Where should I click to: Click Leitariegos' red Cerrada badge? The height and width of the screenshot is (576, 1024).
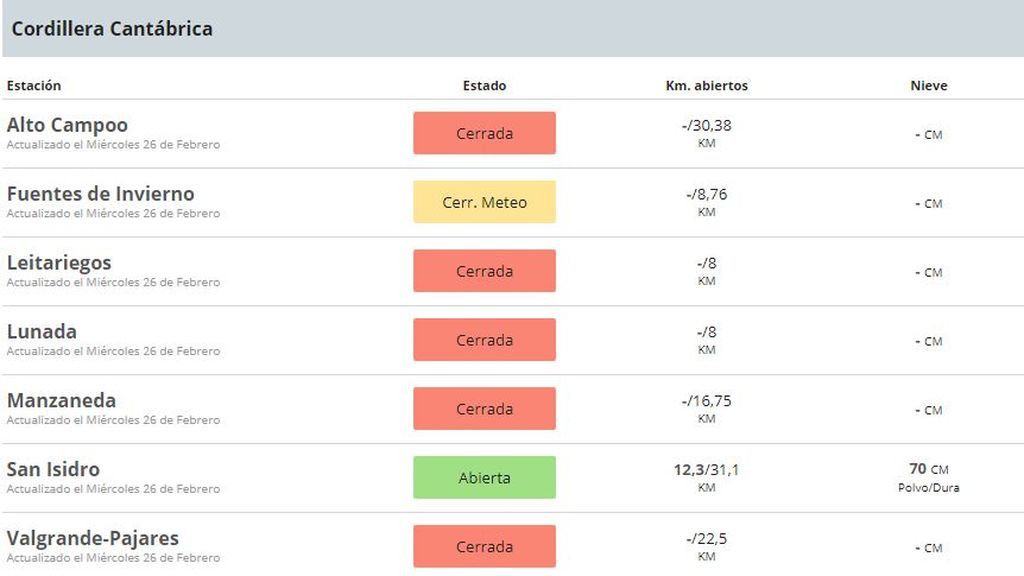[485, 271]
